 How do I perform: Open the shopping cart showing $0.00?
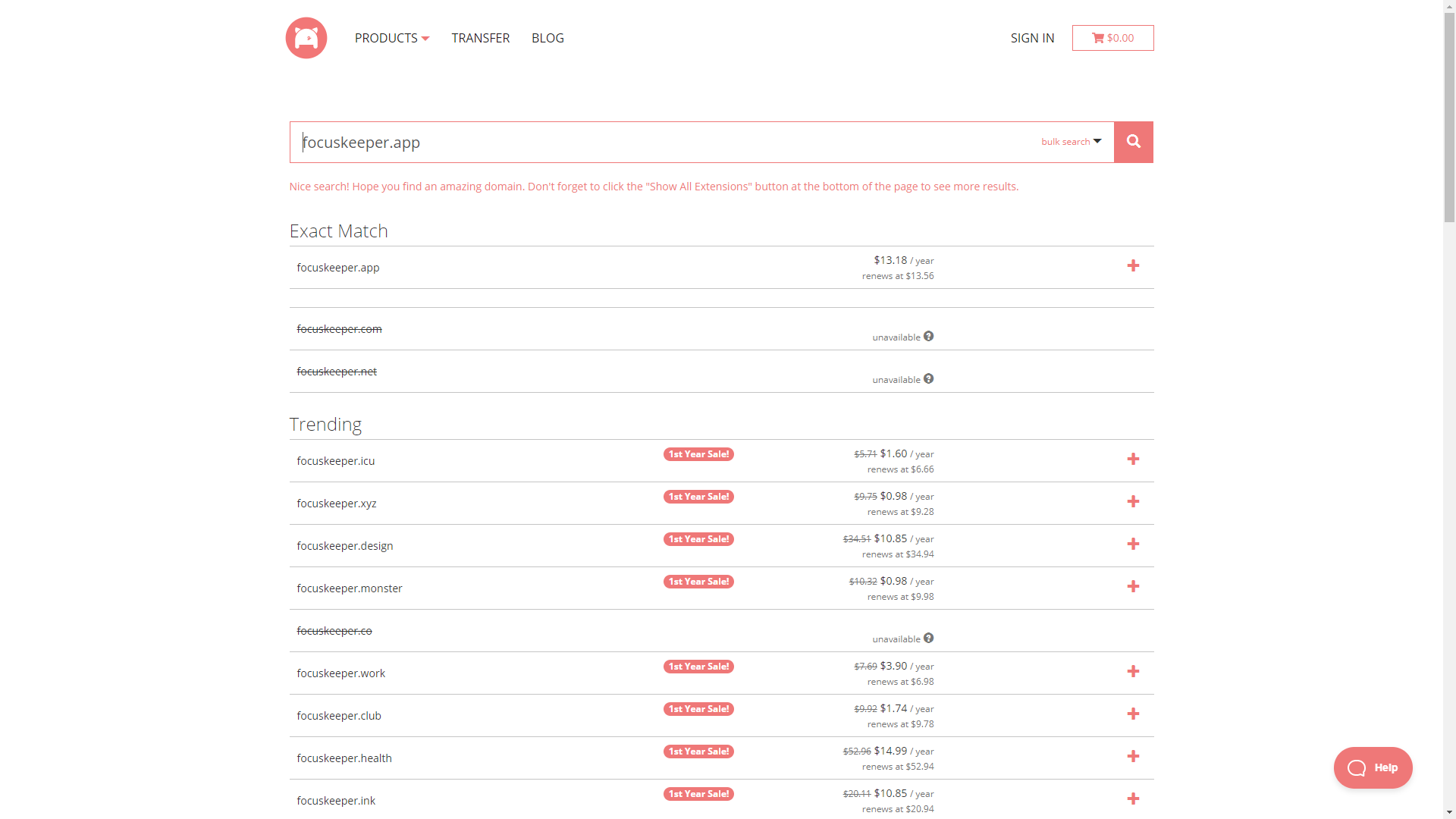tap(1112, 38)
